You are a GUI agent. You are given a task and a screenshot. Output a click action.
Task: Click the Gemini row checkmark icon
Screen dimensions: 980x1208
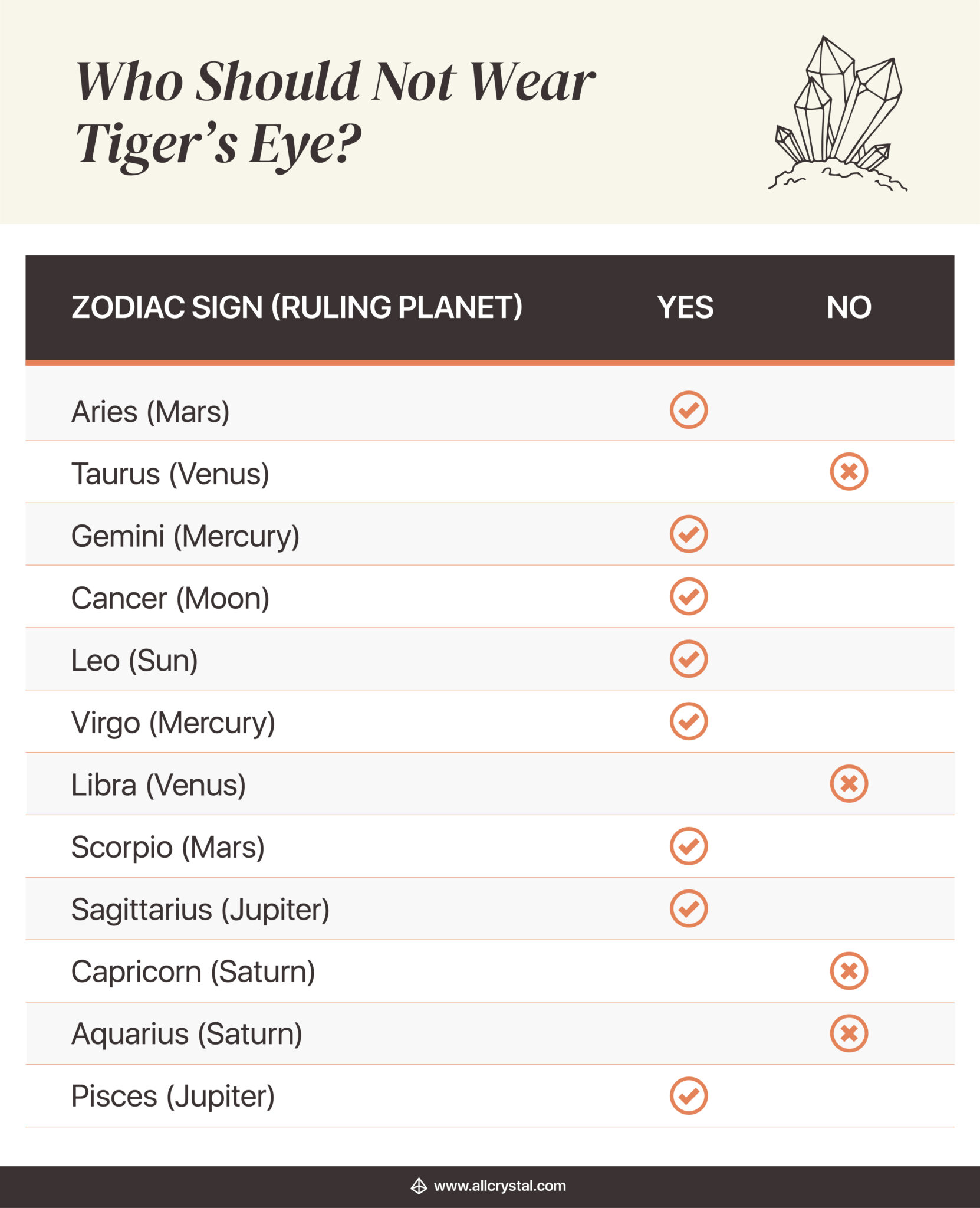pyautogui.click(x=688, y=534)
